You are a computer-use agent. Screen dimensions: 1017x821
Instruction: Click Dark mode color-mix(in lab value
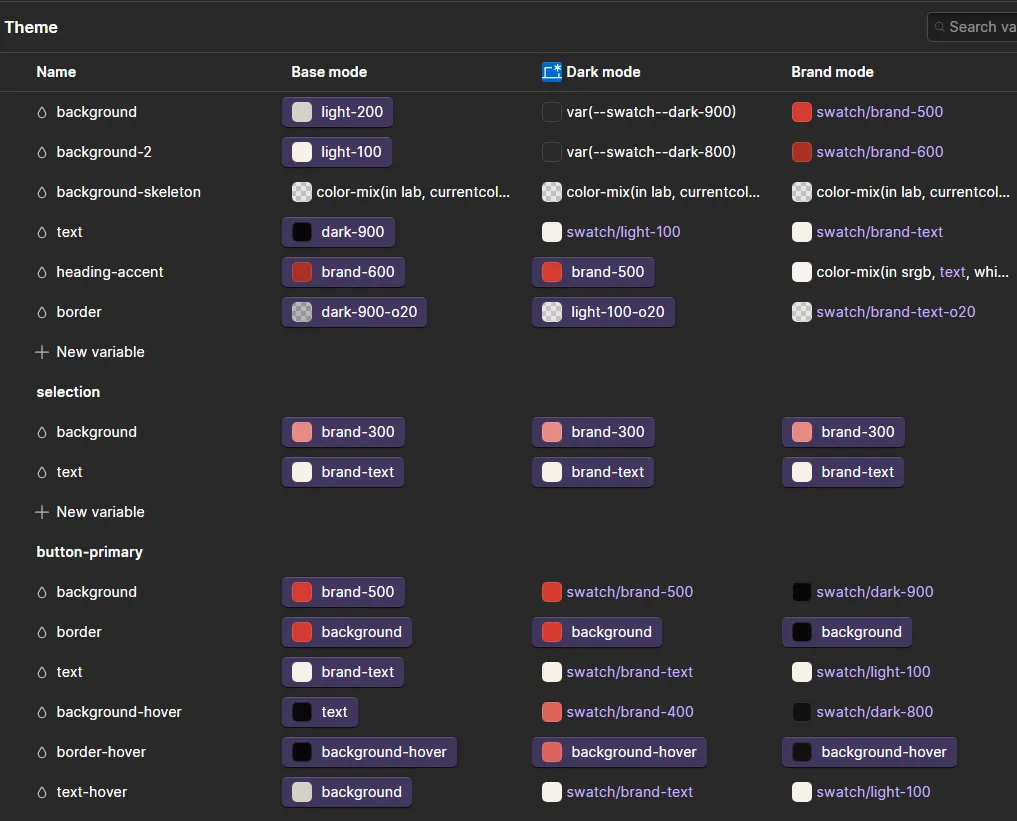pos(663,193)
